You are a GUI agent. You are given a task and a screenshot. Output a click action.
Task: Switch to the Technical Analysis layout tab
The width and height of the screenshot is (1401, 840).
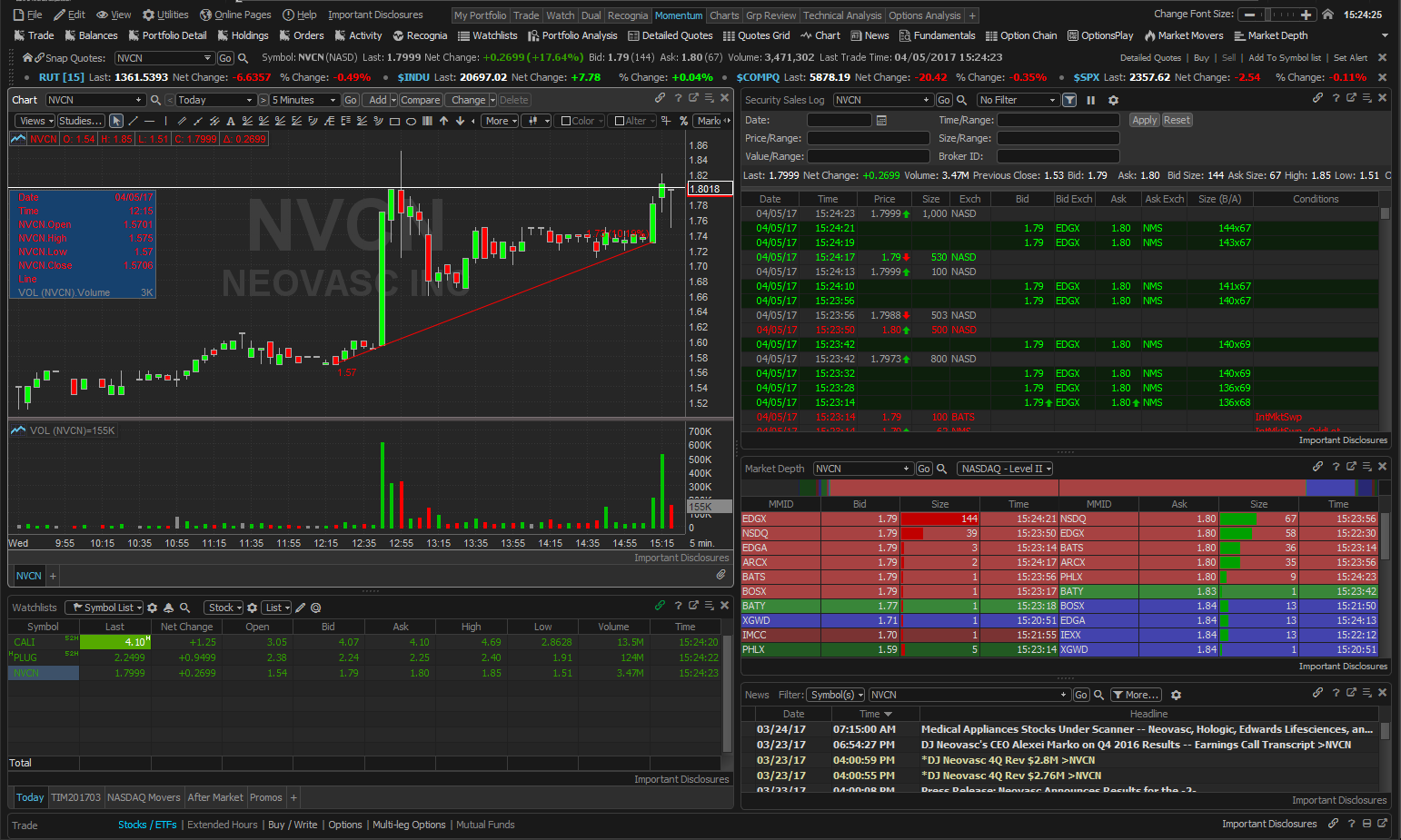tap(842, 15)
